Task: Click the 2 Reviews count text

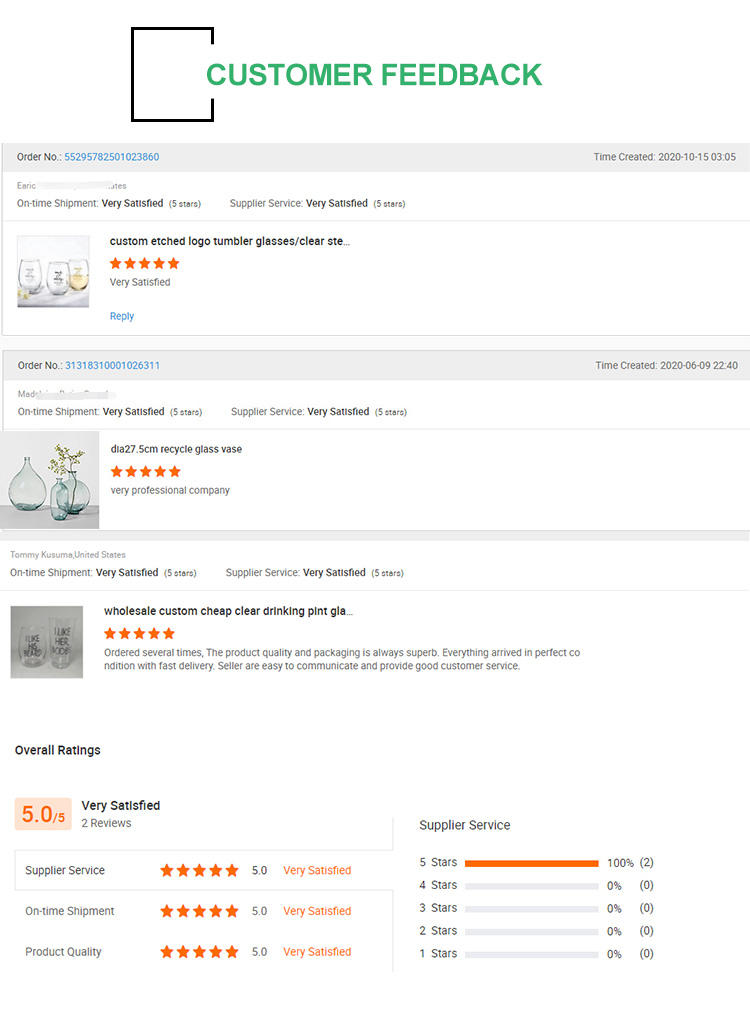Action: click(106, 823)
